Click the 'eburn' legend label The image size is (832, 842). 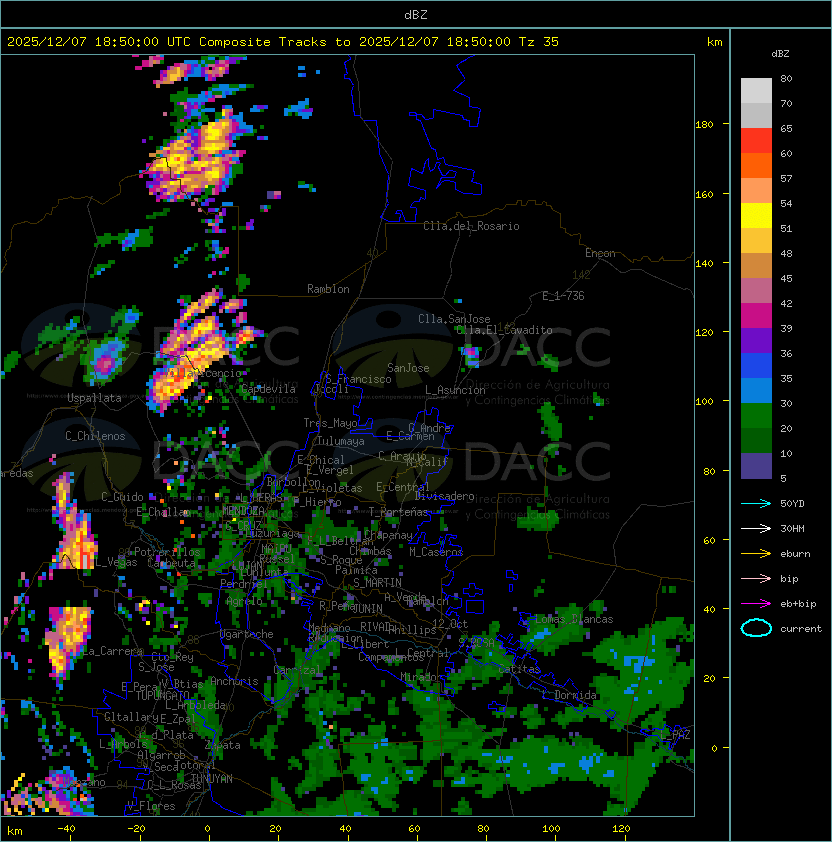pos(795,554)
